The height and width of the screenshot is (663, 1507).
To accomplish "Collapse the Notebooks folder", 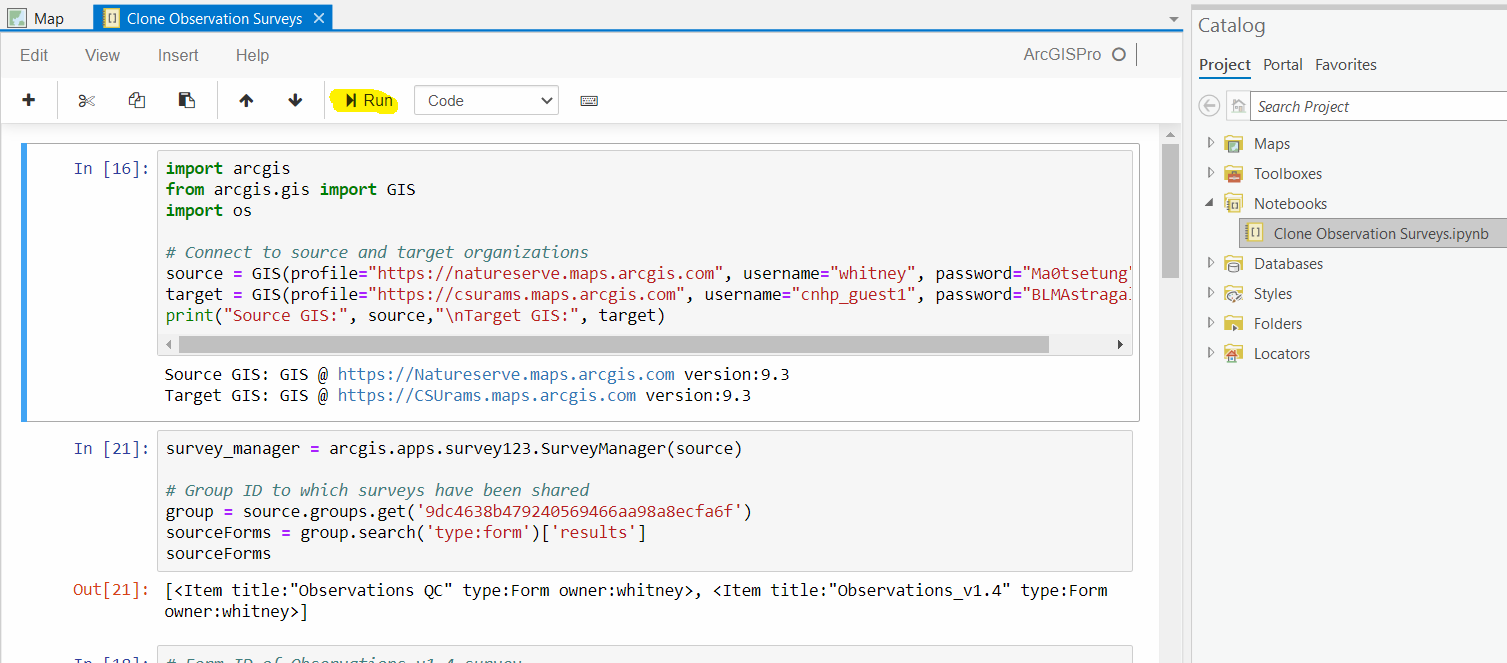I will 1210,203.
